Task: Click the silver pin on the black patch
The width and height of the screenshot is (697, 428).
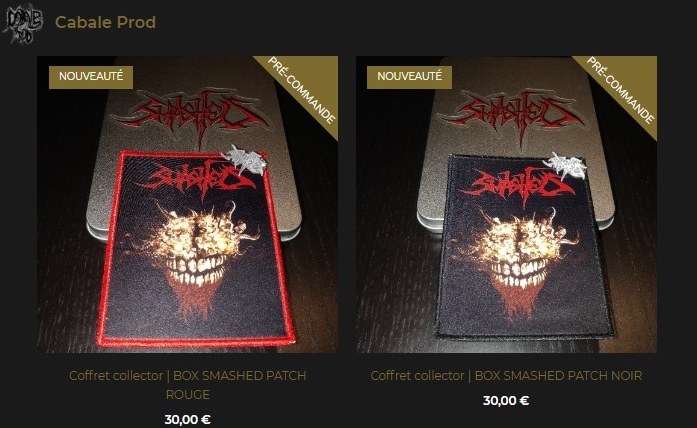Action: pos(565,166)
